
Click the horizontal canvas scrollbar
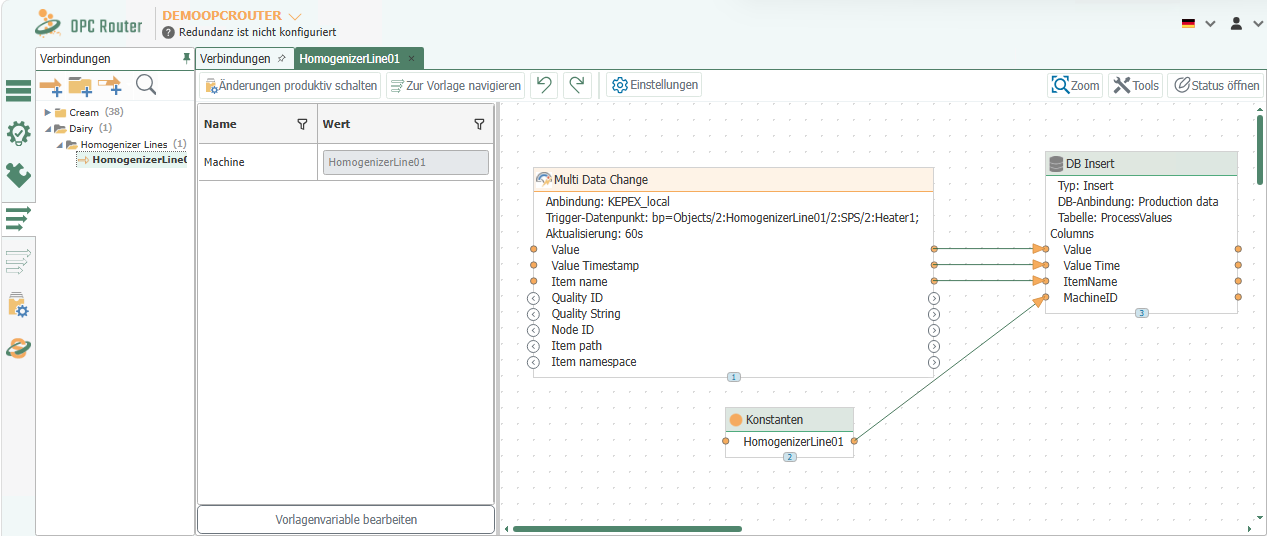(x=627, y=528)
